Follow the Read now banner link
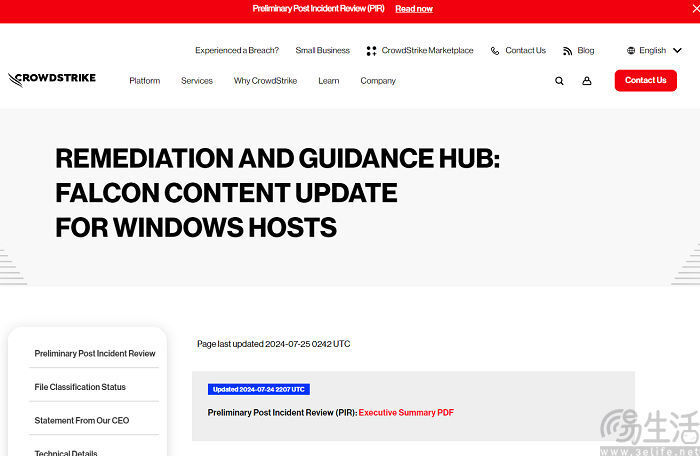The height and width of the screenshot is (456, 700). (x=414, y=8)
